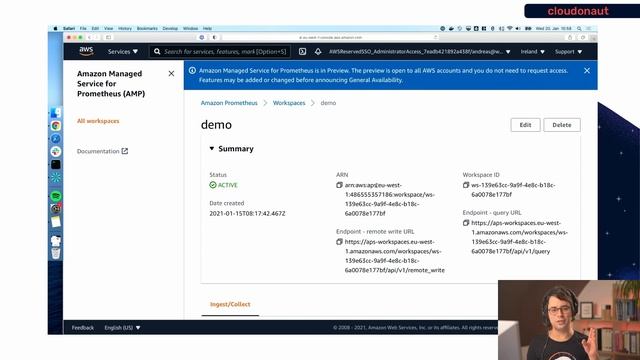The height and width of the screenshot is (360, 640).
Task: Click the Safari address bar
Action: pos(331,37)
